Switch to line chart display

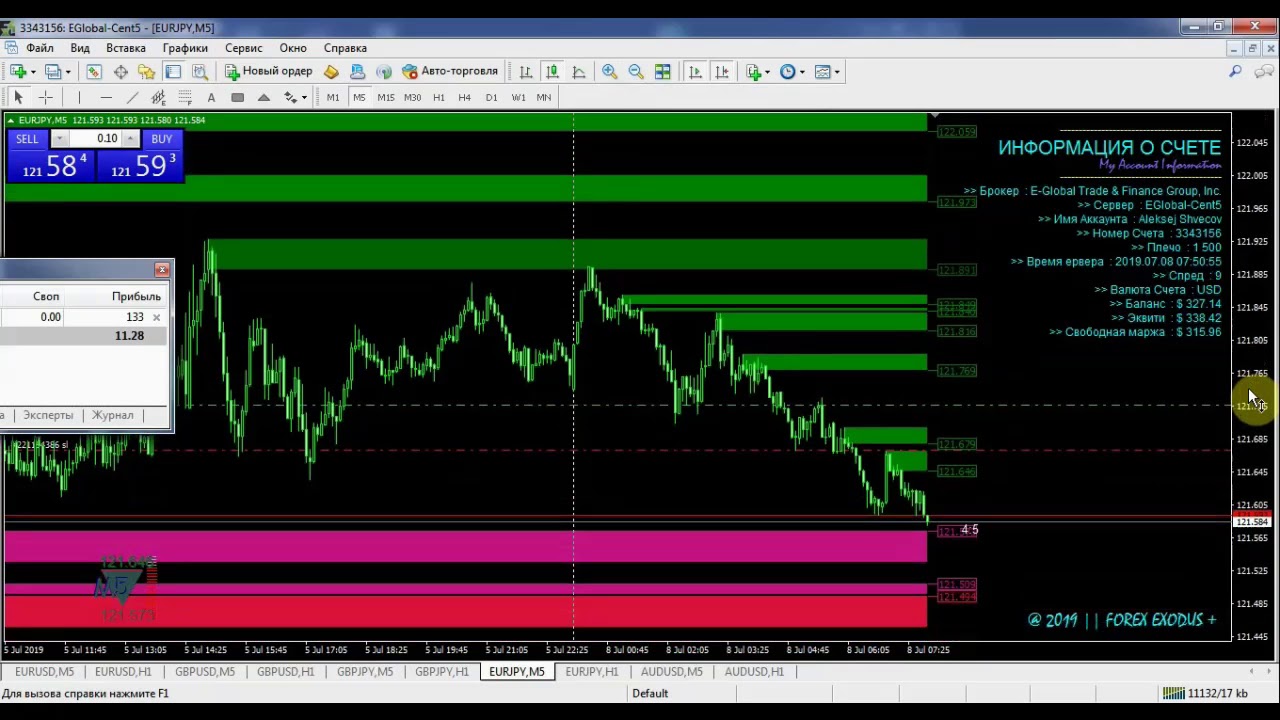tap(578, 71)
